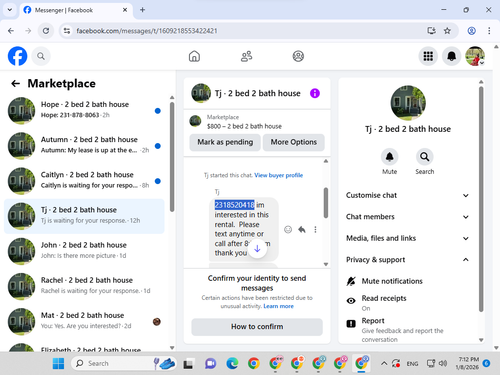Image resolution: width=500 pixels, height=375 pixels.
Task: Click the conversation list scrollbar
Action: 172,157
